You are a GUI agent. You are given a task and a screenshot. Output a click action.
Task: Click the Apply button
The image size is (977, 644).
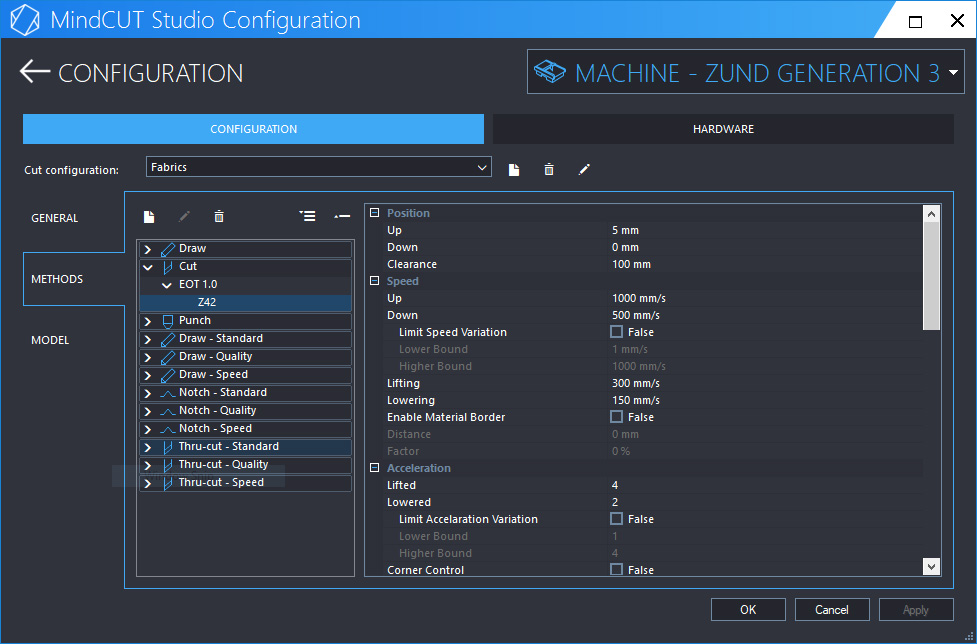point(916,610)
